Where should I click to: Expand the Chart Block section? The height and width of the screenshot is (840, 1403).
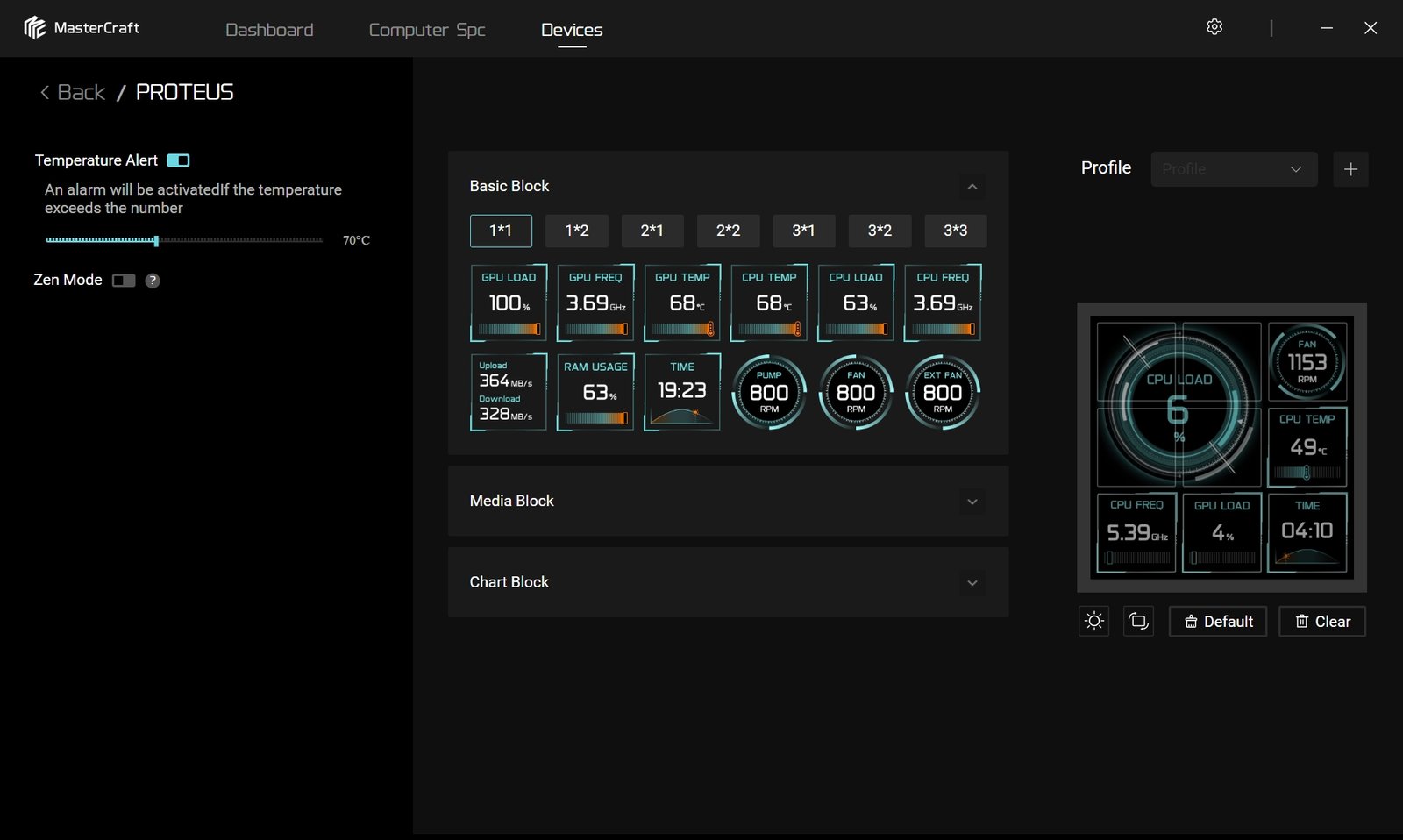(972, 583)
